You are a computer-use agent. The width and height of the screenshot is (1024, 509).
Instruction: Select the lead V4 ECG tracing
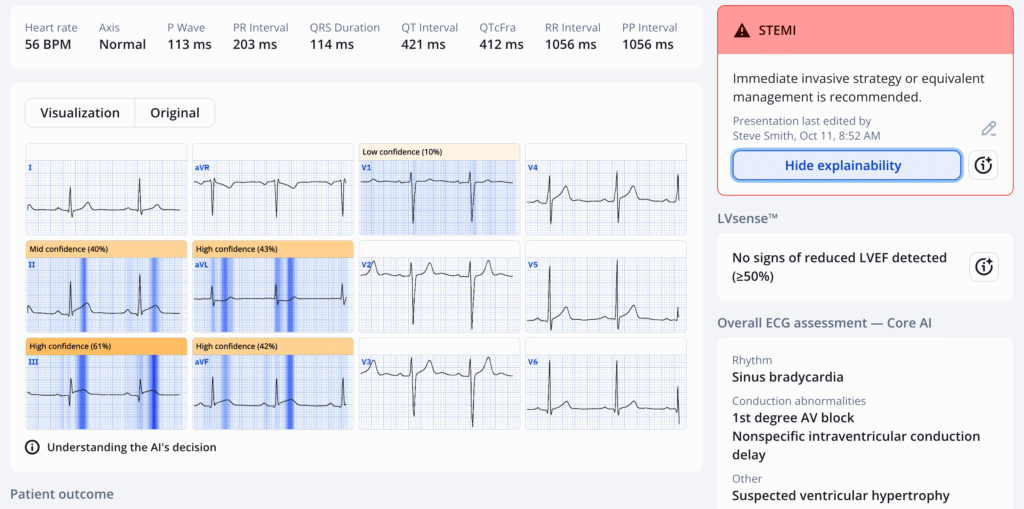(606, 190)
